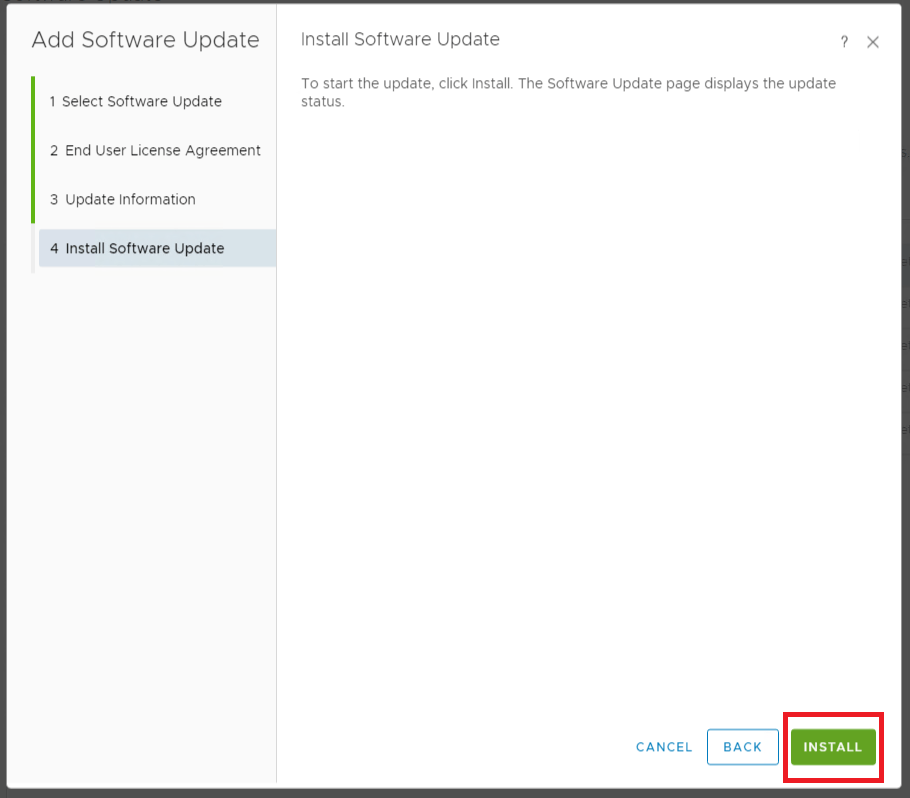Go to Select Software Update step
Viewport: 910px width, 798px height.
(x=141, y=101)
